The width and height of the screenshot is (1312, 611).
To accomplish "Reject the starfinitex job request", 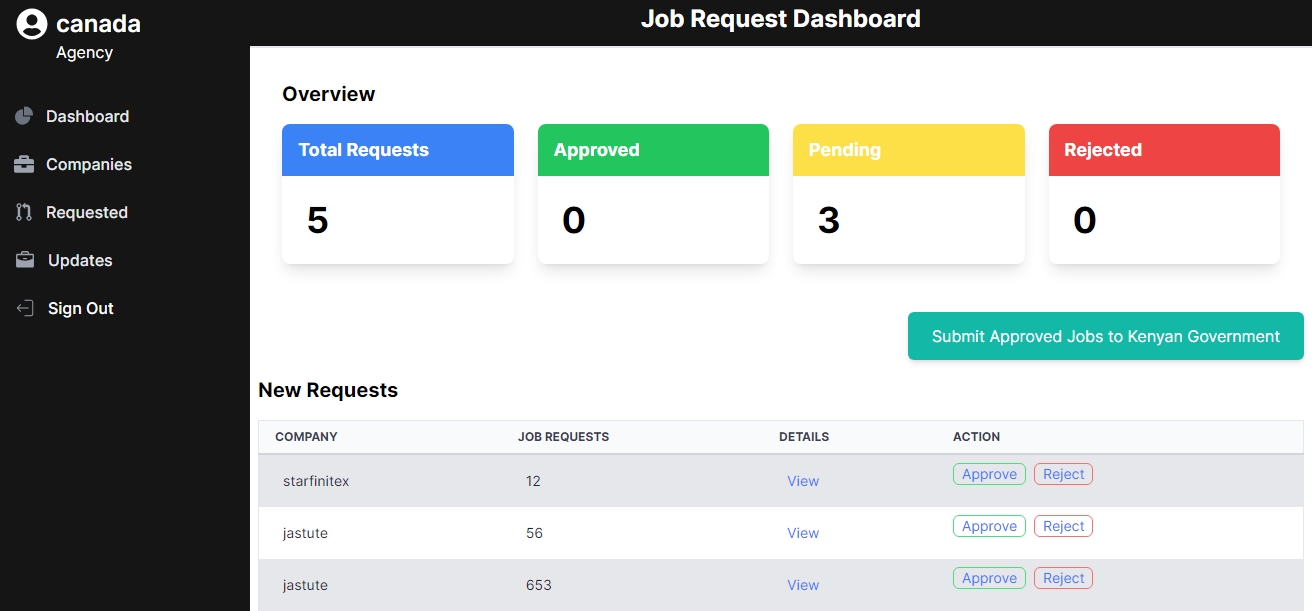I will pos(1063,473).
